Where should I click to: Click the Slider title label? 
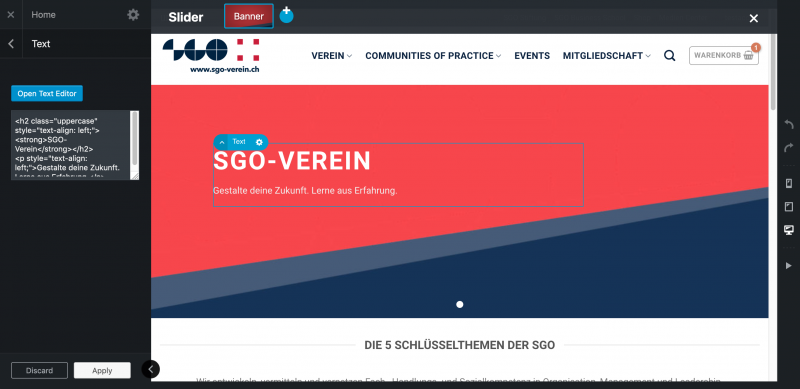pyautogui.click(x=186, y=17)
